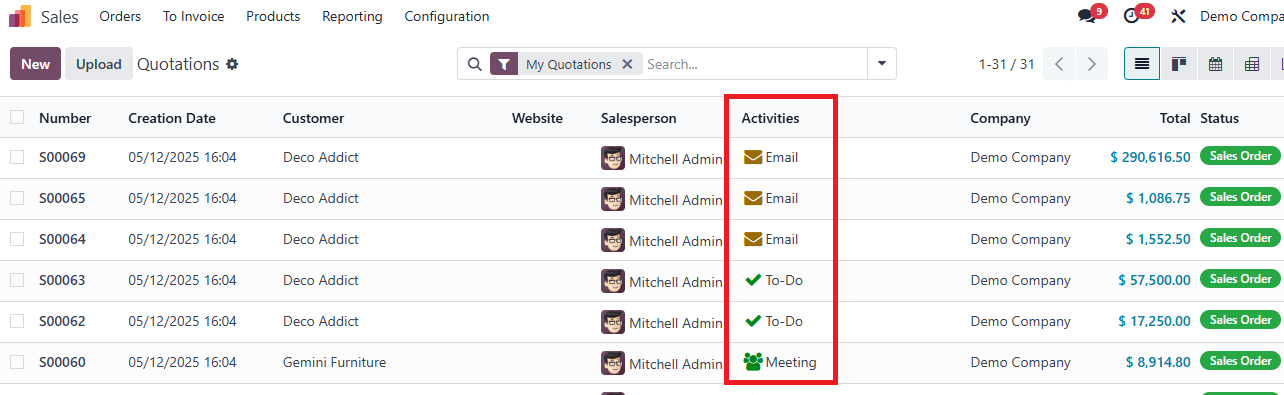Click Meeting activity icon for S00060
This screenshot has width=1284, height=395.
click(753, 362)
